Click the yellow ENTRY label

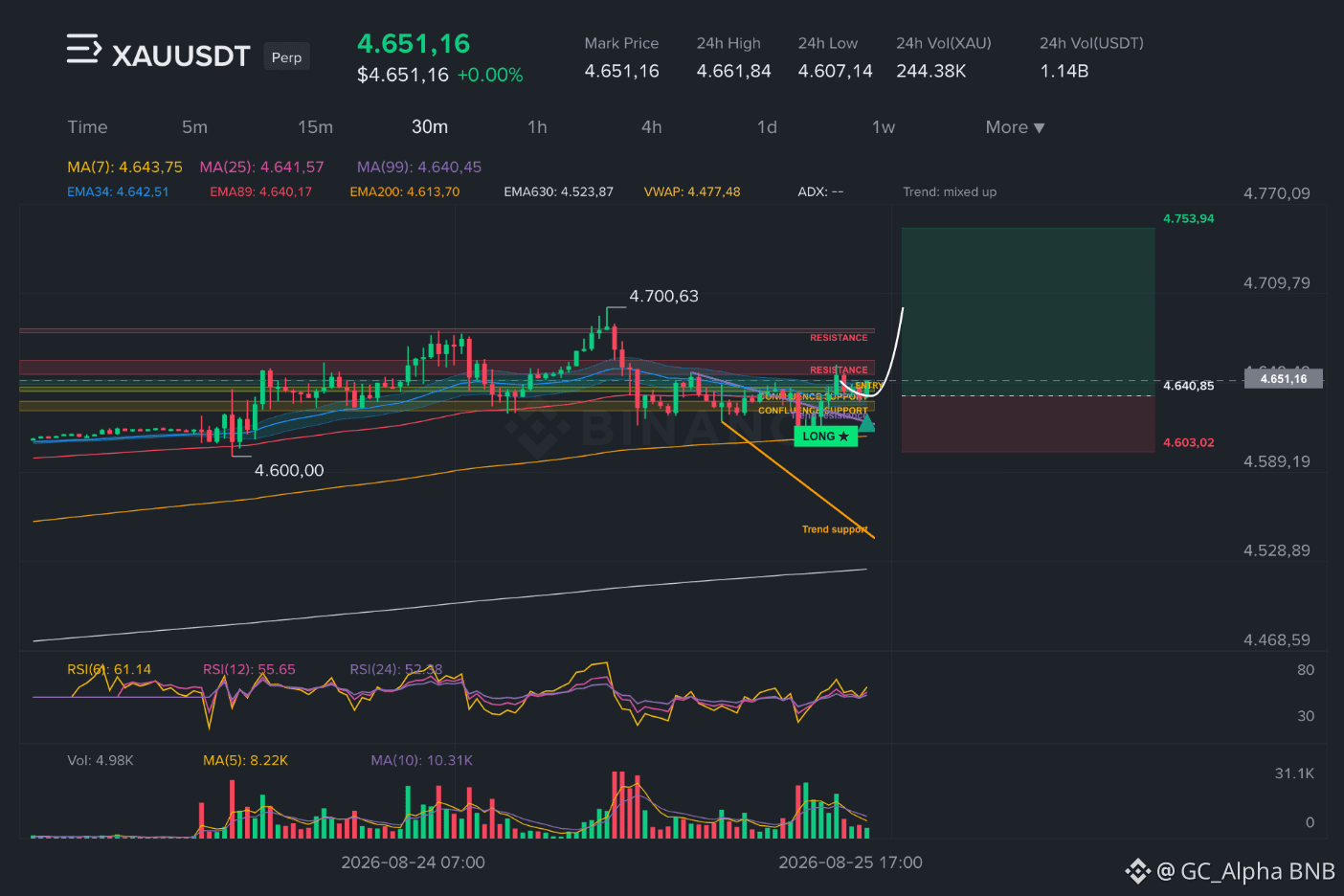[869, 386]
